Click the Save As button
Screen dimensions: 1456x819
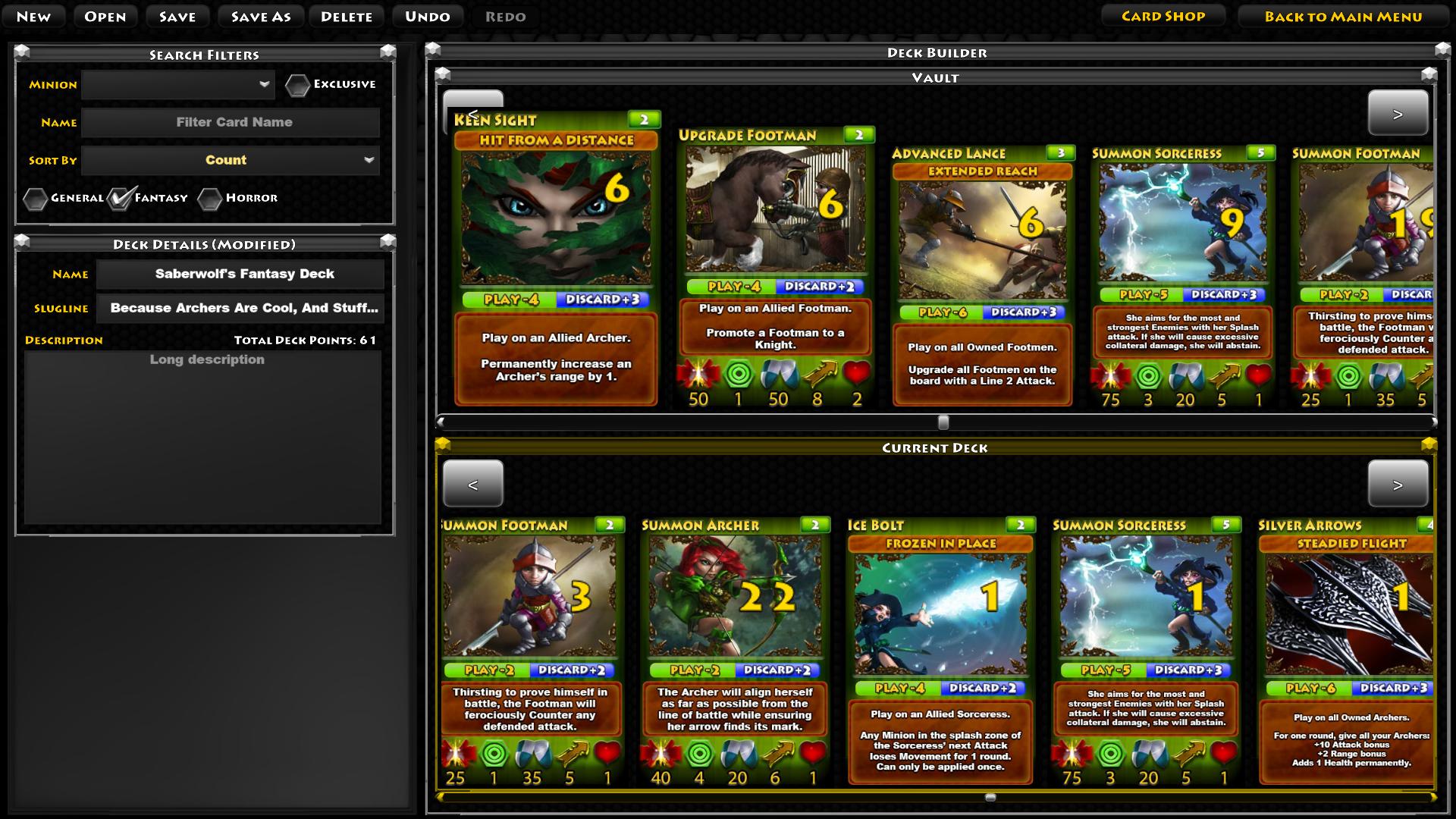pyautogui.click(x=259, y=15)
